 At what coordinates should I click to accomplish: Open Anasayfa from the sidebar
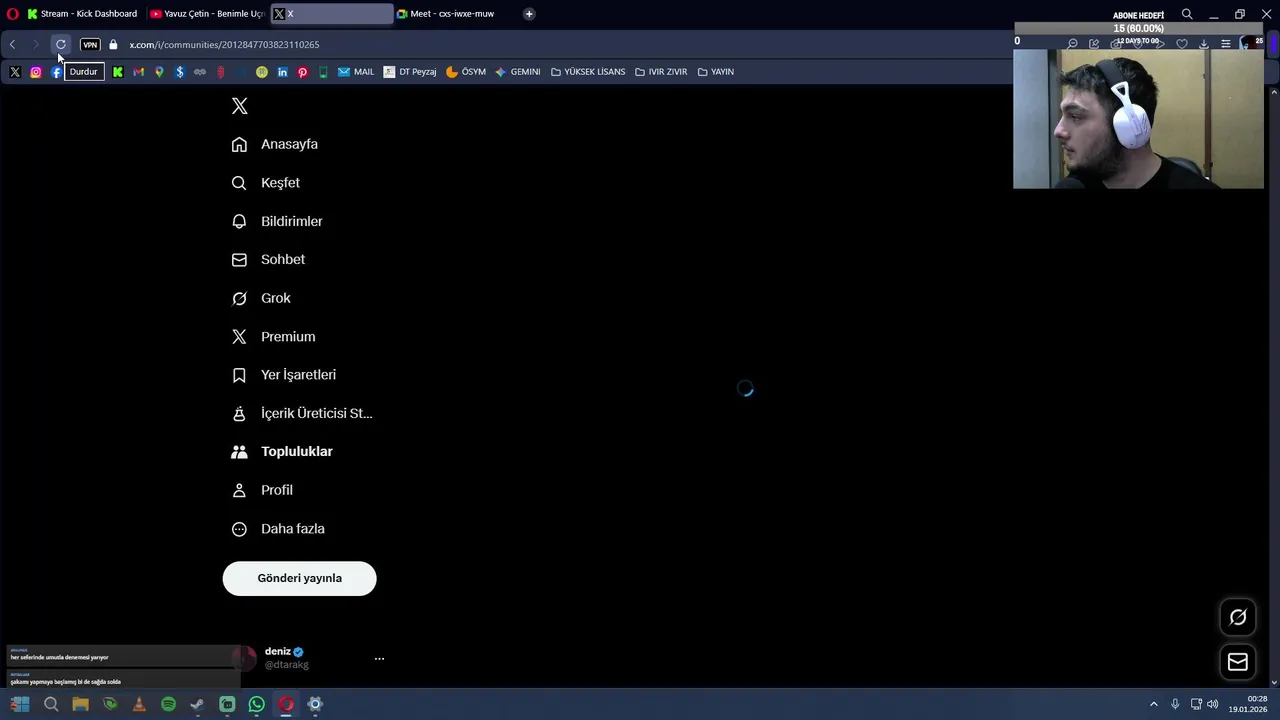pyautogui.click(x=274, y=144)
